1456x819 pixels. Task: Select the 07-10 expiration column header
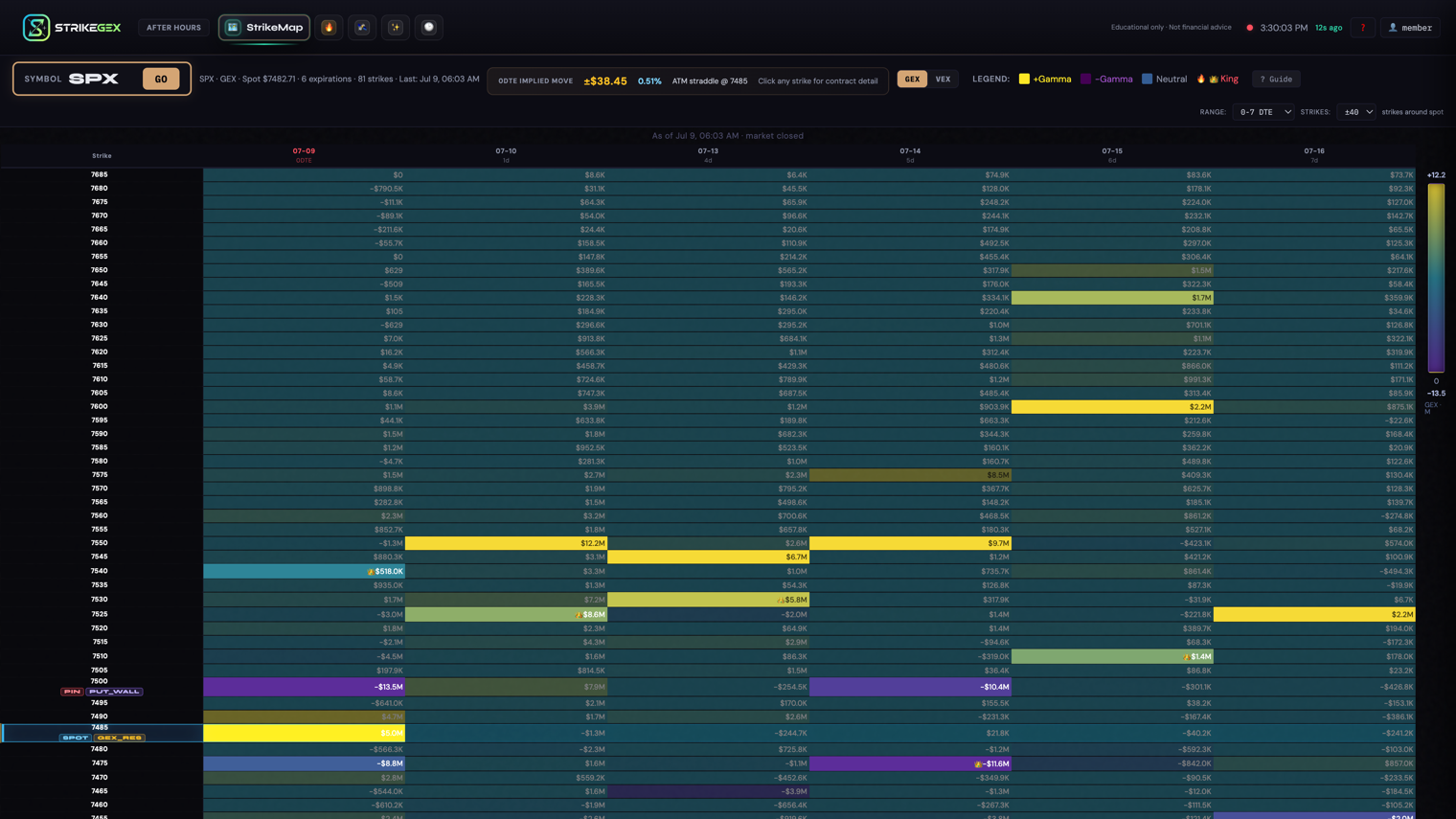point(506,154)
